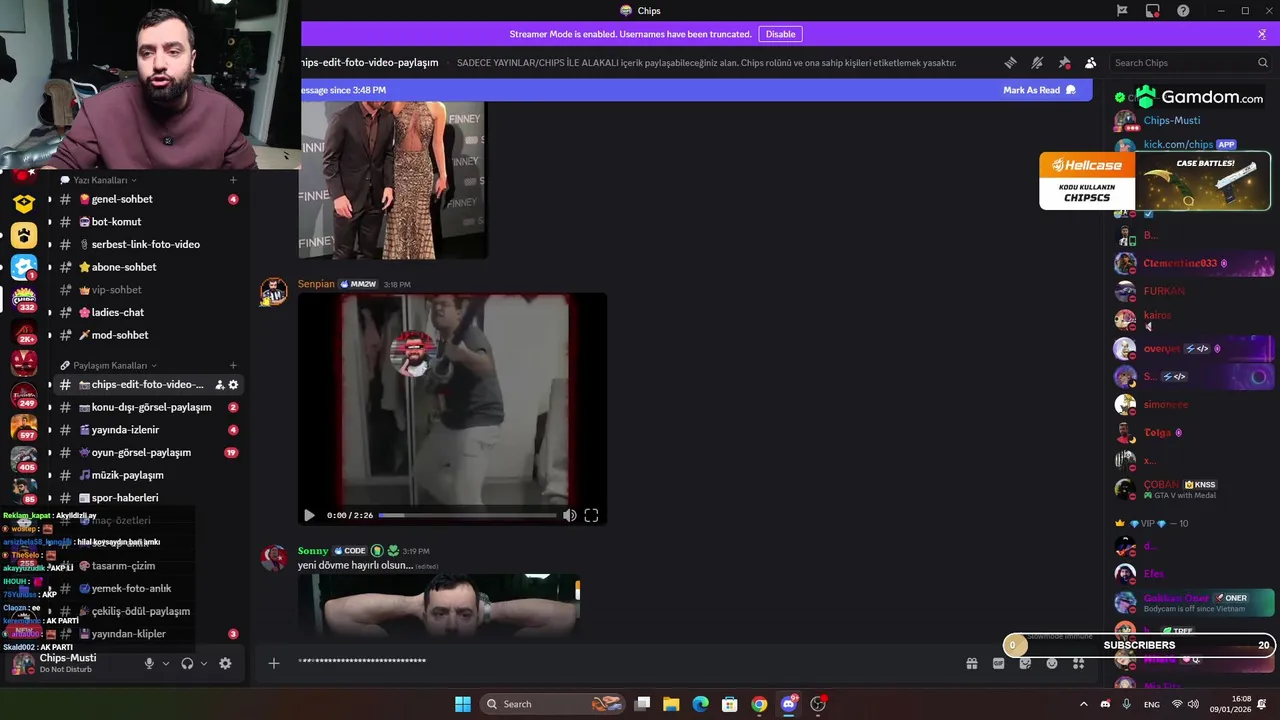Image resolution: width=1280 pixels, height=720 pixels.
Task: Click Mark As Read
Action: coord(1039,90)
